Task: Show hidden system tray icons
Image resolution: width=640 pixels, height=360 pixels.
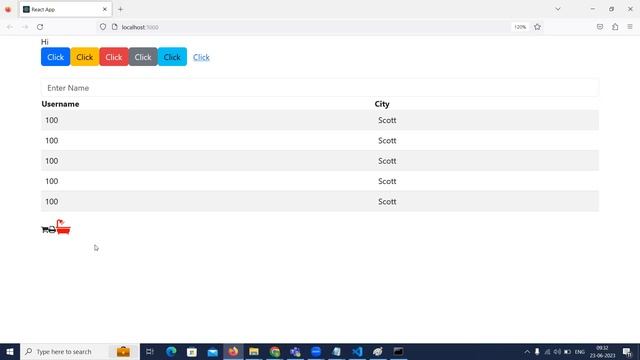Action: click(527, 351)
